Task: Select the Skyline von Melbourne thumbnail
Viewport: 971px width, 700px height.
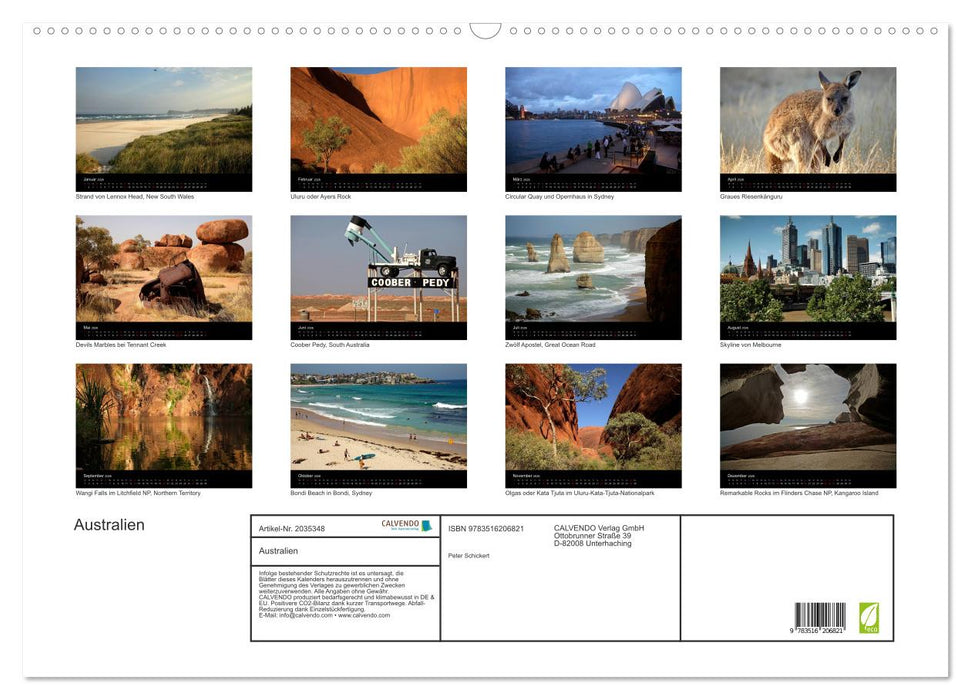Action: (807, 276)
